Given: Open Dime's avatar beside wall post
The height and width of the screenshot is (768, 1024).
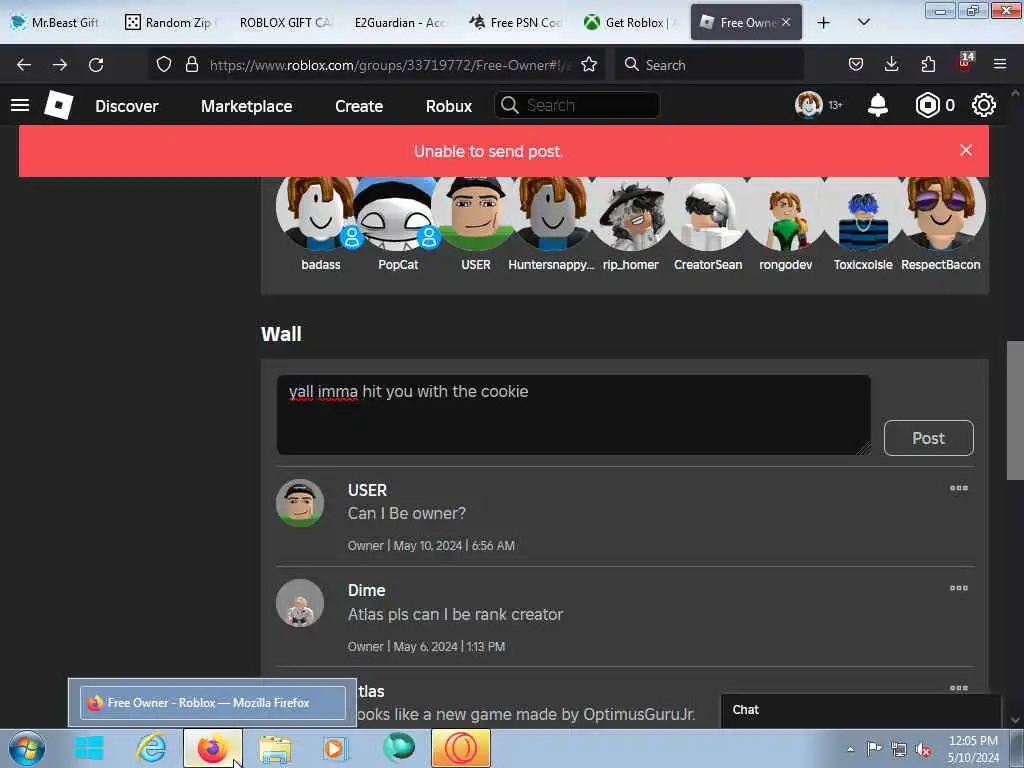Looking at the screenshot, I should tap(300, 603).
